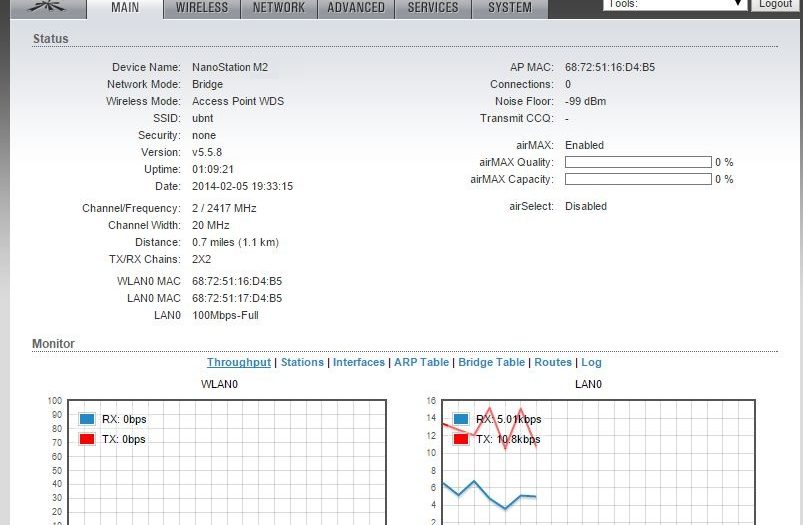View the ARP Table link
The image size is (803, 525).
point(421,362)
